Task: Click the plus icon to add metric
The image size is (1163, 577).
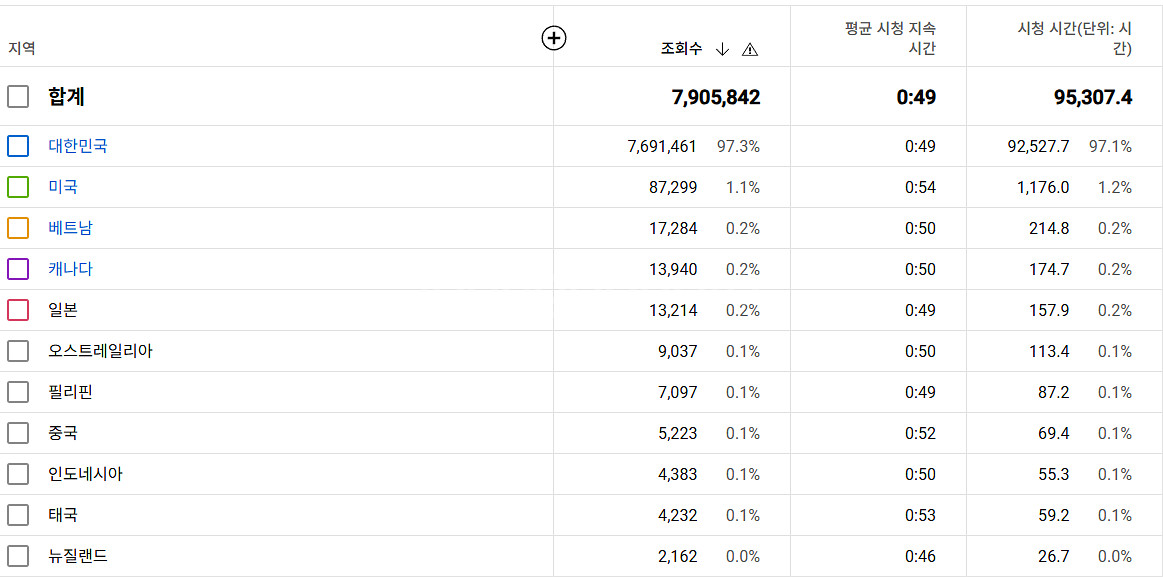Action: (x=554, y=38)
